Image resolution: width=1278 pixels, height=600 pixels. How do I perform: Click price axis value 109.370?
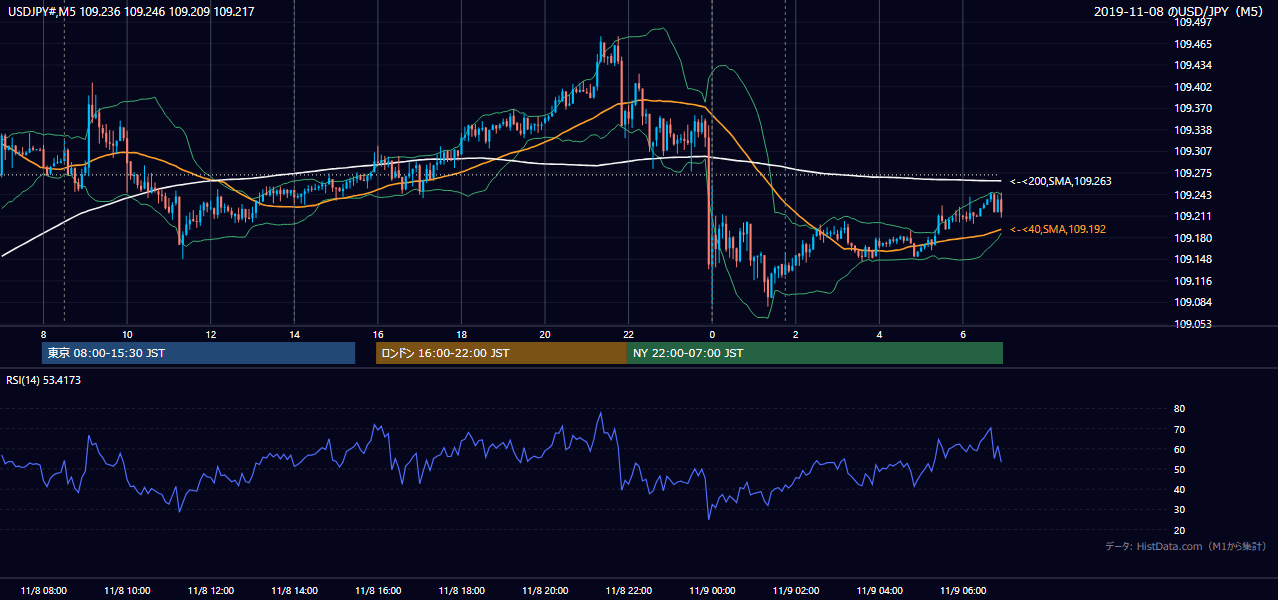click(1193, 108)
